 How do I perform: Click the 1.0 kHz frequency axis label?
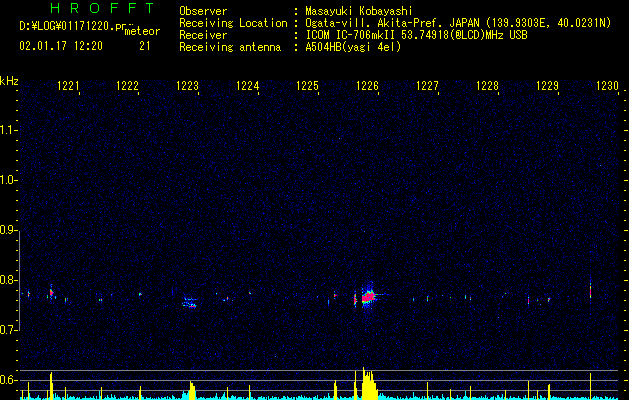point(9,180)
